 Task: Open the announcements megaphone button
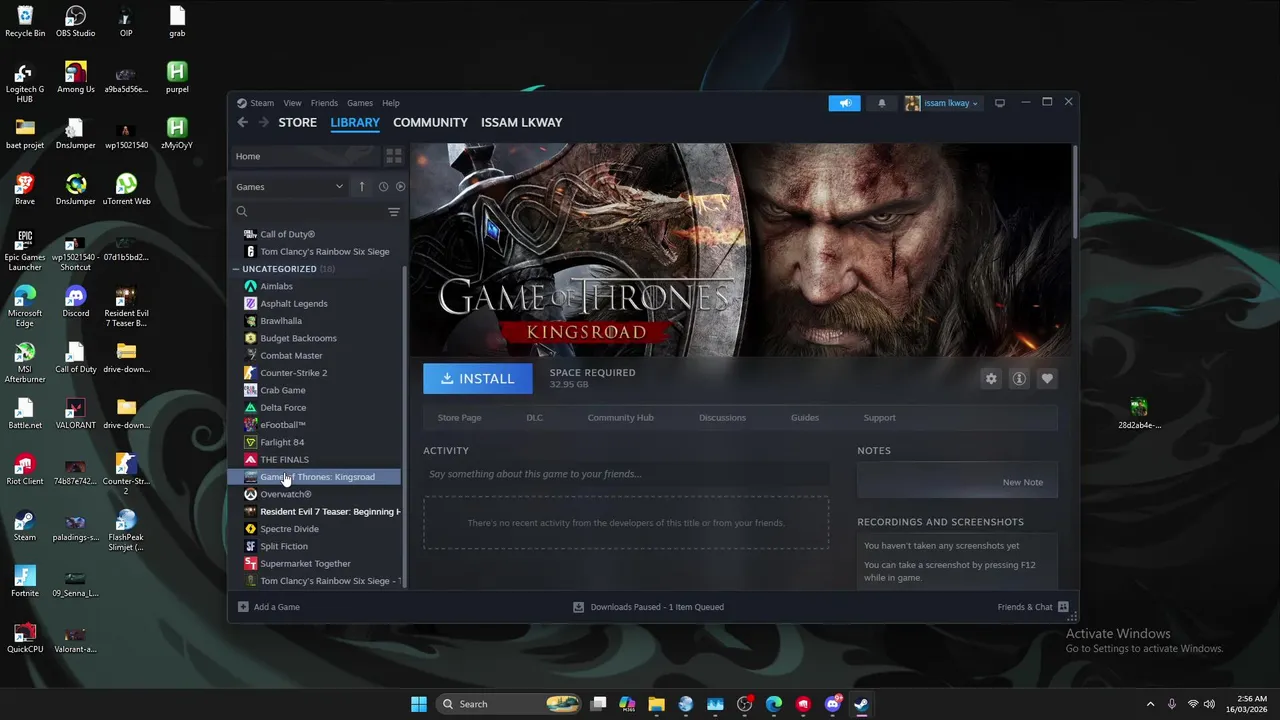844,103
